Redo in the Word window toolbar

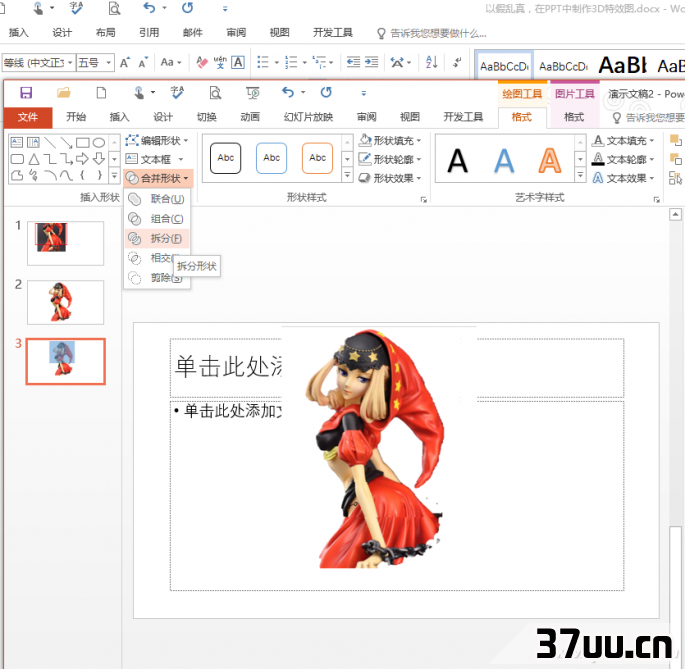(187, 8)
